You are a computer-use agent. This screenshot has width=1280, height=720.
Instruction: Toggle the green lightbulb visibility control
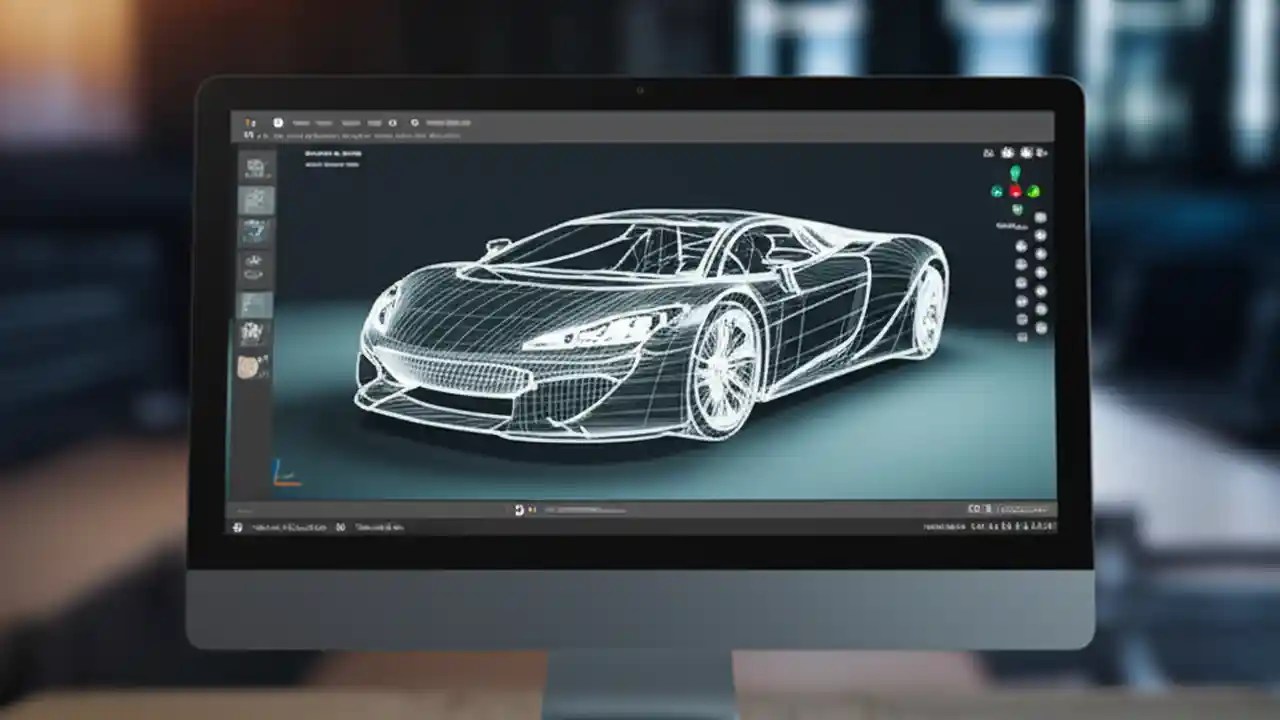click(x=1015, y=172)
